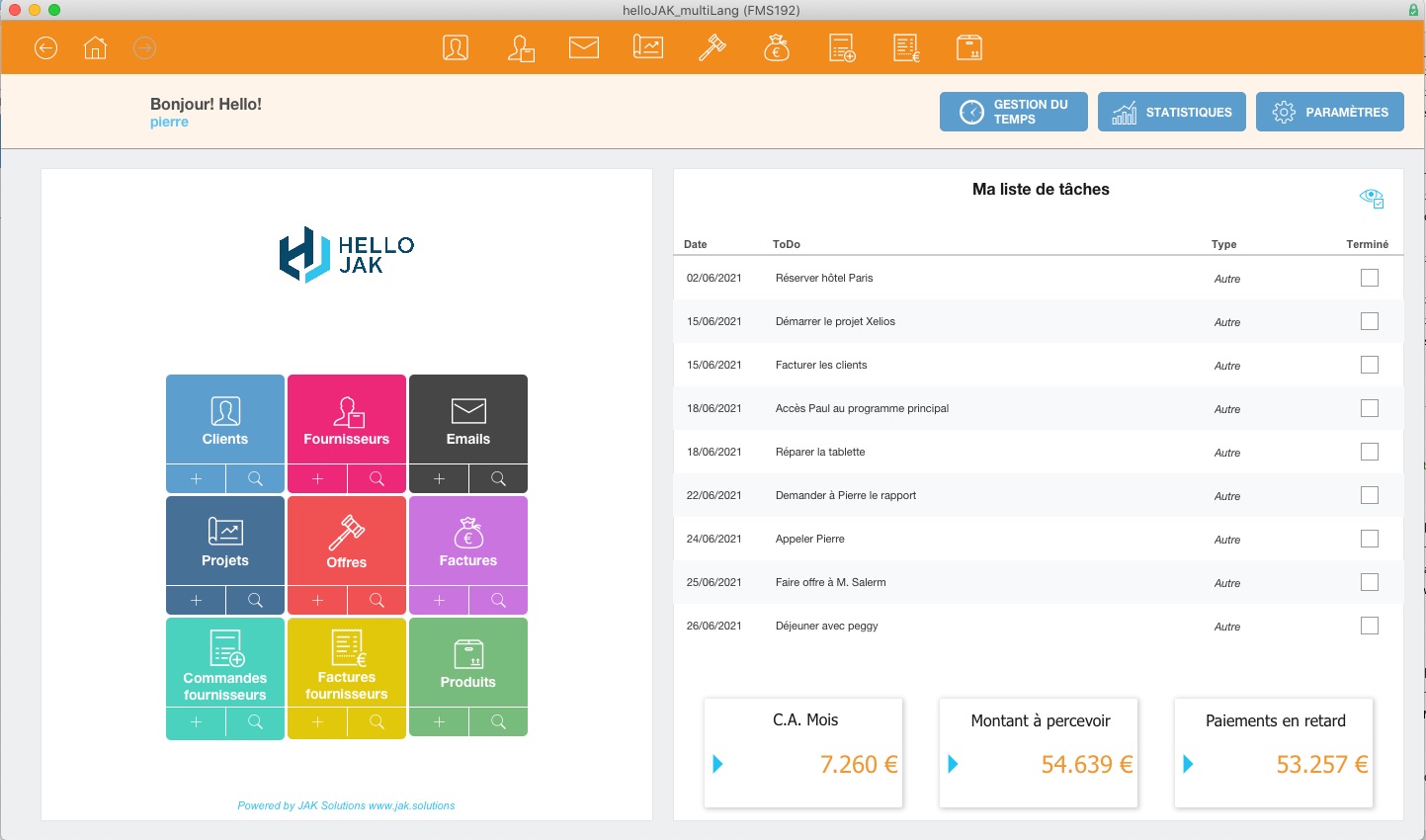Check Terminé for Démarrer le projet Xelios

pyautogui.click(x=1370, y=321)
